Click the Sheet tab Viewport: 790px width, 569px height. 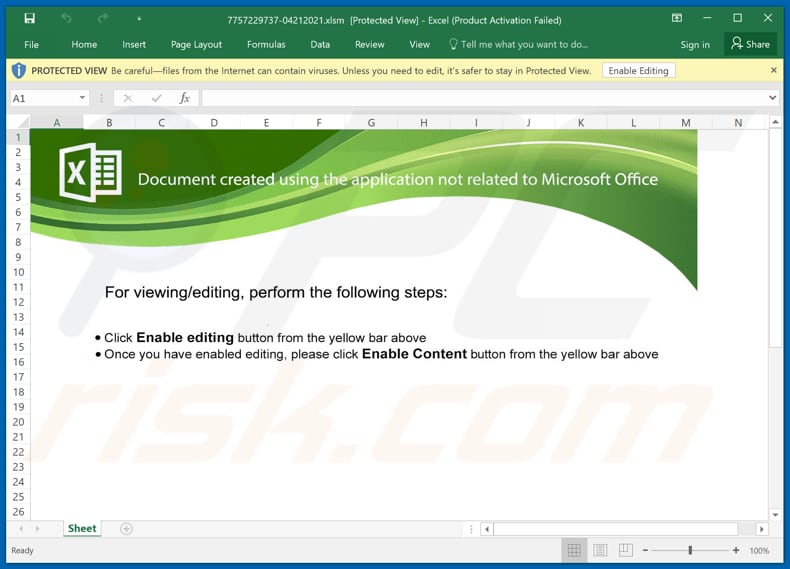[82, 528]
